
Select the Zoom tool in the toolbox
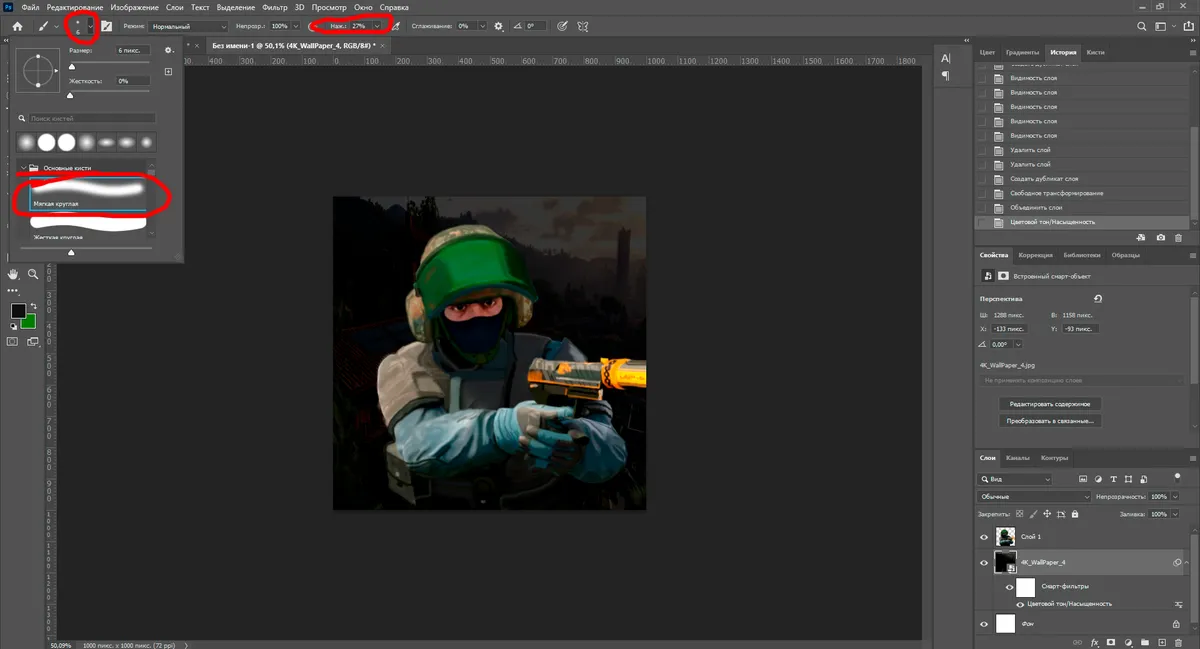pos(33,273)
